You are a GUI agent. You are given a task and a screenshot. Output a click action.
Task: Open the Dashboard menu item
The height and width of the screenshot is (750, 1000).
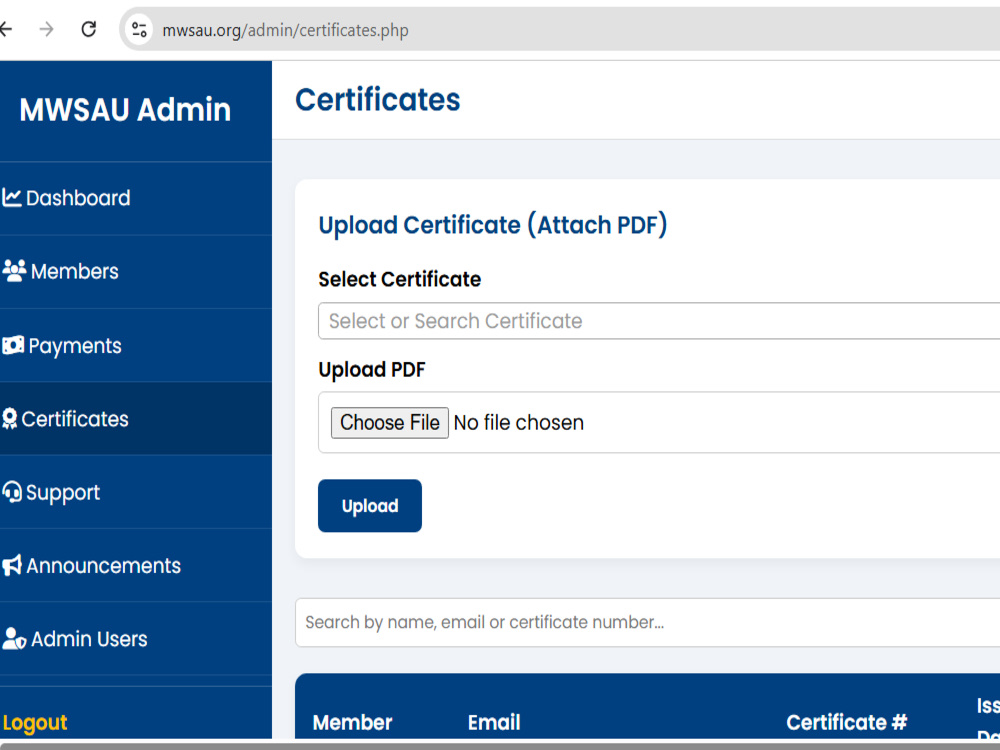click(x=136, y=198)
